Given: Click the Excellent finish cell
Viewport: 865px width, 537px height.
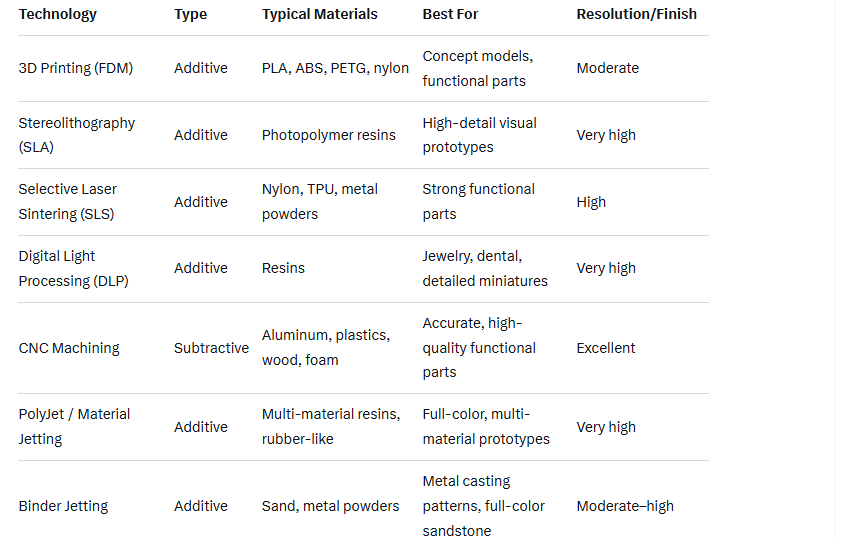Looking at the screenshot, I should point(606,348).
